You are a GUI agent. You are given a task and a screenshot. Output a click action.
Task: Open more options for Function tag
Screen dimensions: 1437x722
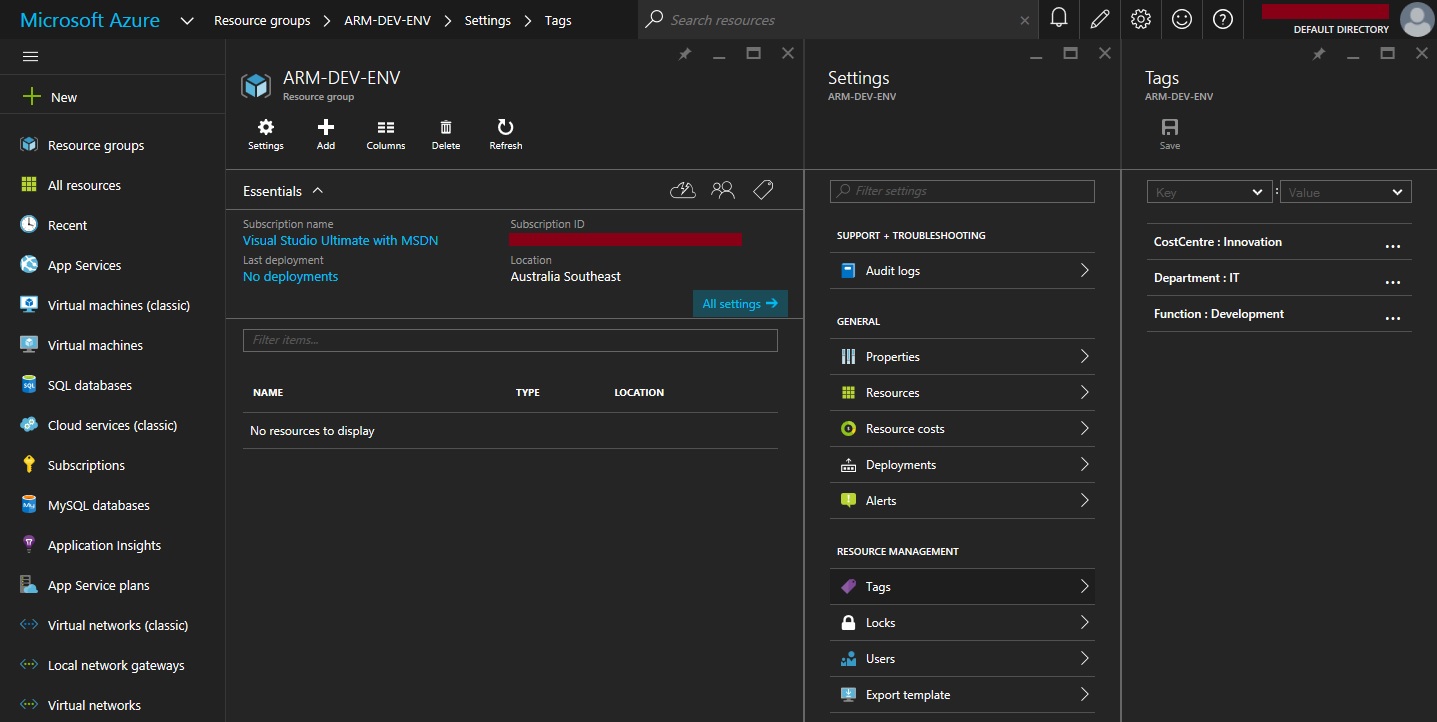1392,317
